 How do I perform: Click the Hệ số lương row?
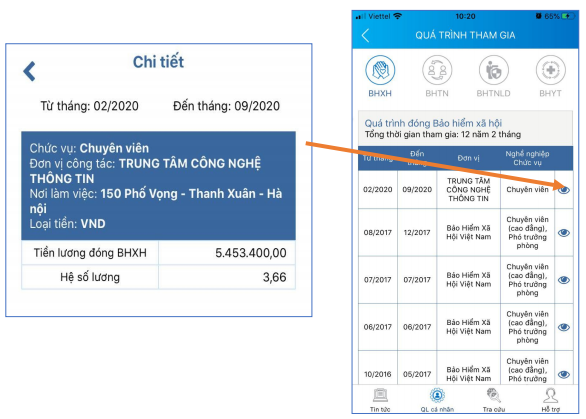158,277
